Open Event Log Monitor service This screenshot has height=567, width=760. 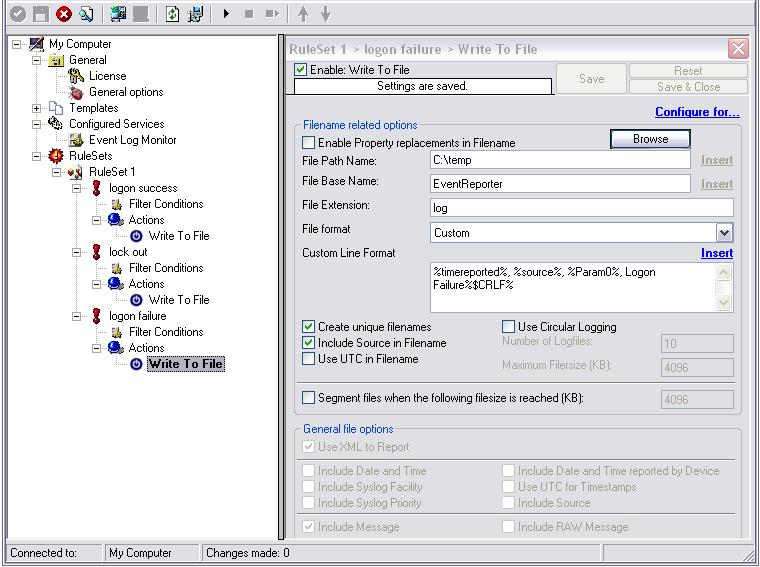[132, 140]
